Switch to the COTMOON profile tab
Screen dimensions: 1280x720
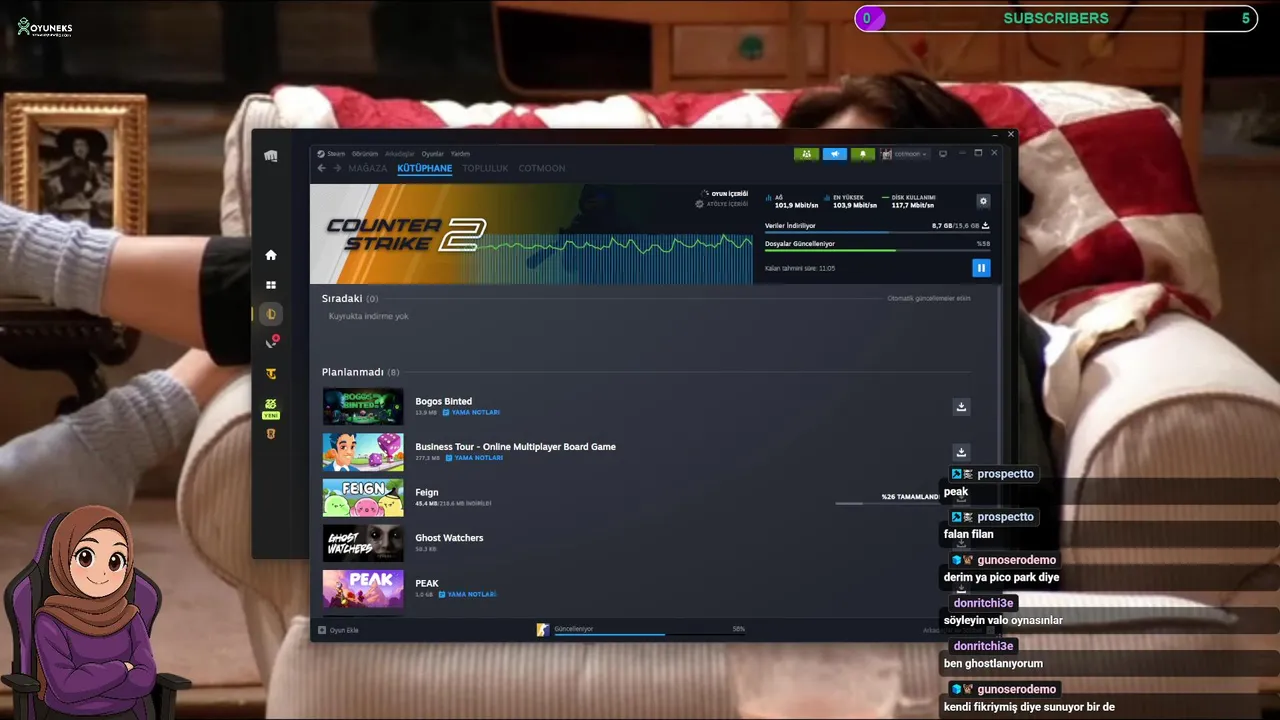(542, 168)
